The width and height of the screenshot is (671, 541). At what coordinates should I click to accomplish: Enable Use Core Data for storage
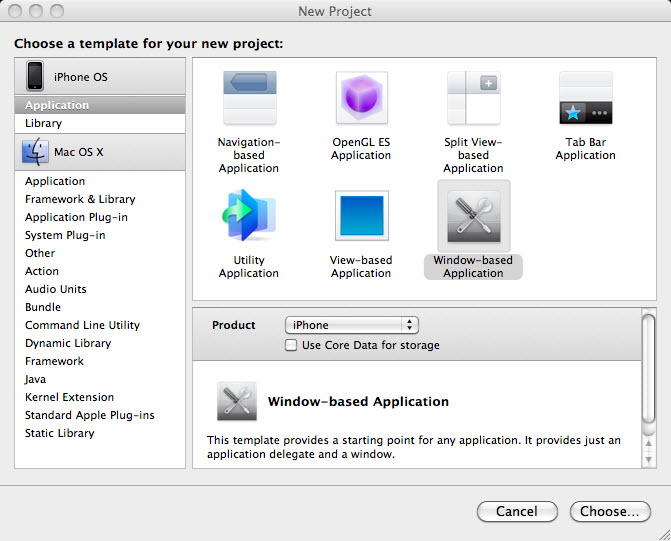291,345
